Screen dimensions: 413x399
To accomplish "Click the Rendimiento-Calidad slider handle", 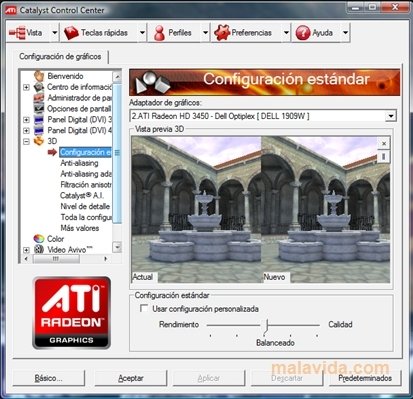I will 267,327.
